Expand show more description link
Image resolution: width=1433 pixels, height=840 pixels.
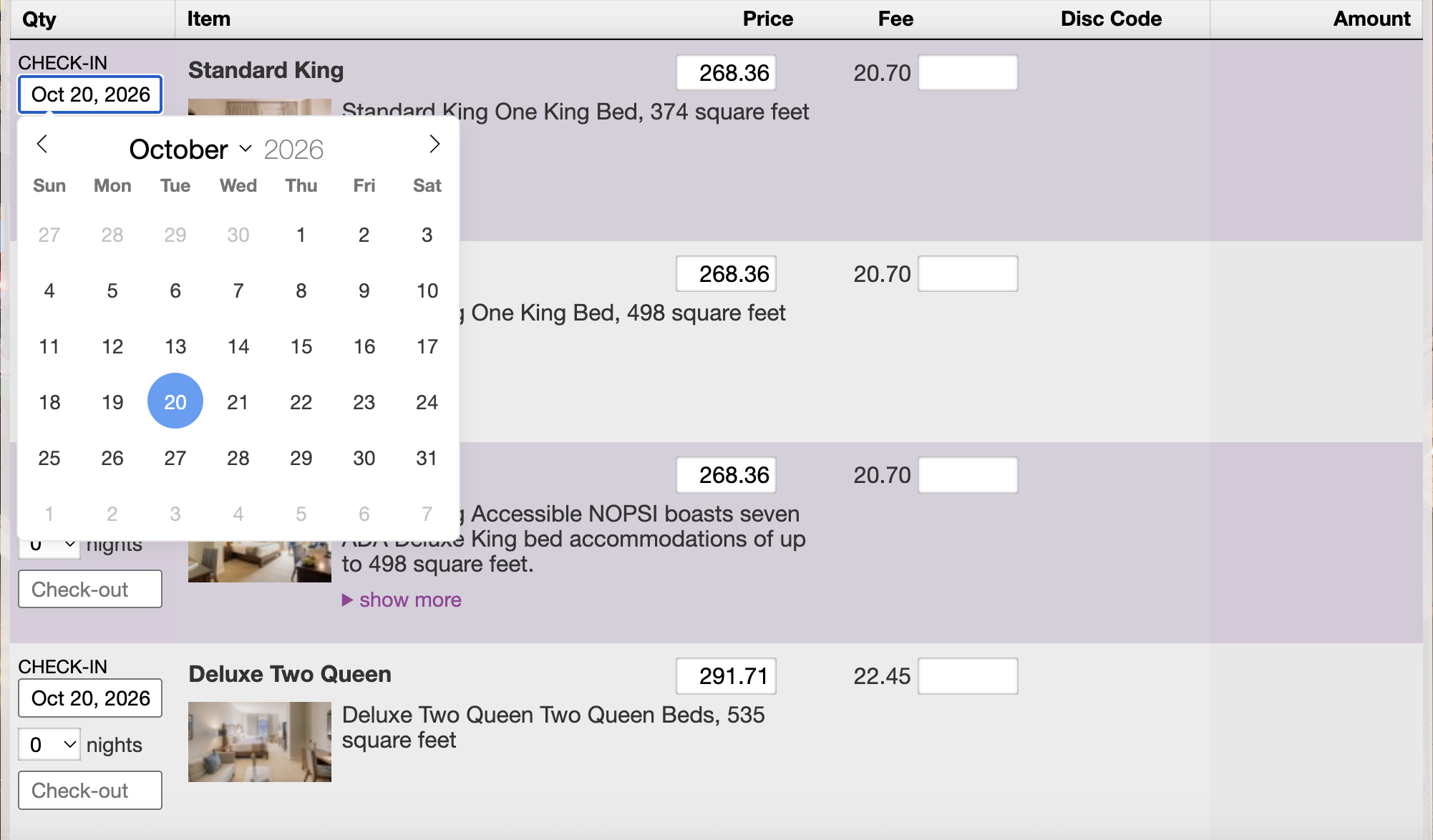coord(409,600)
